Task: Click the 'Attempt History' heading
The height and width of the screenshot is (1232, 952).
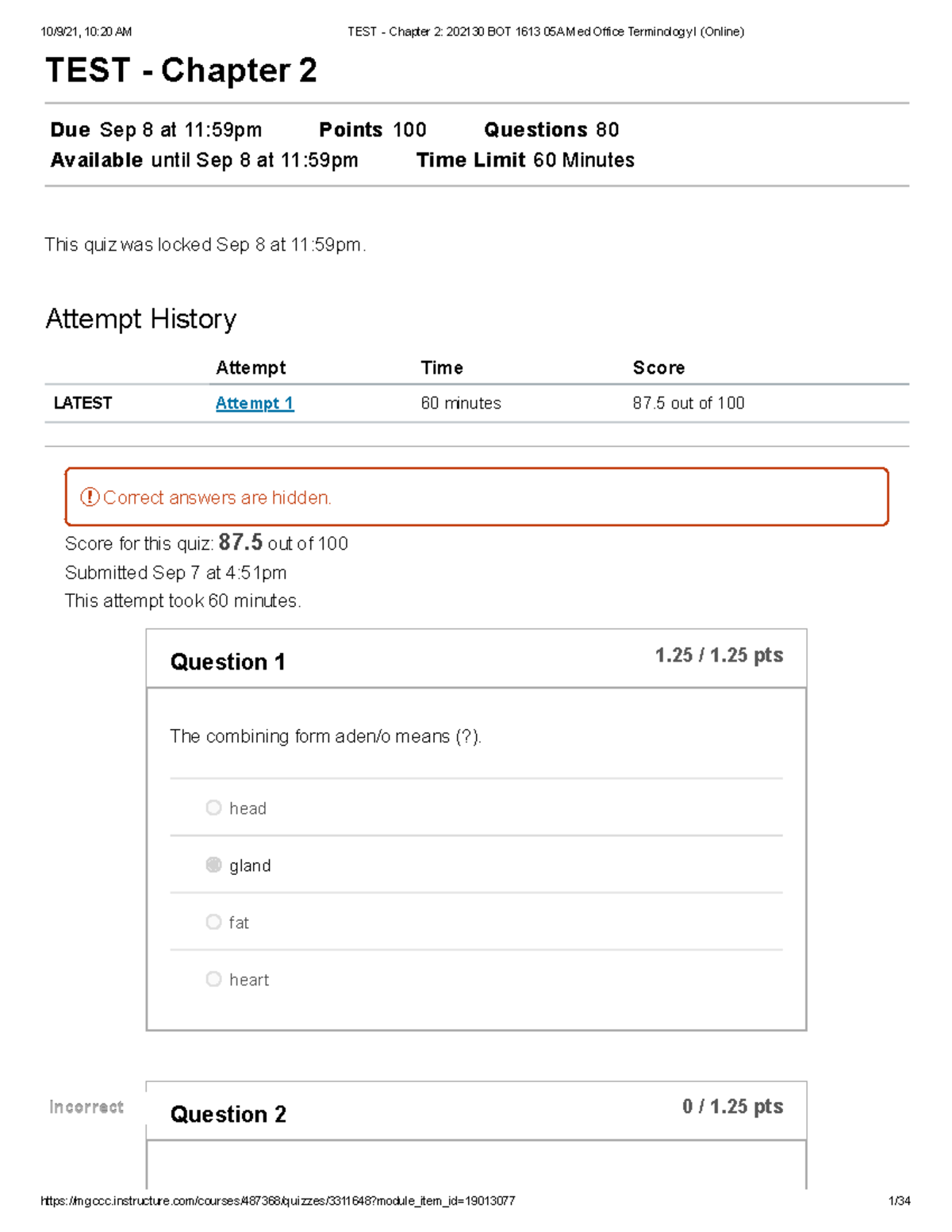Action: (140, 319)
